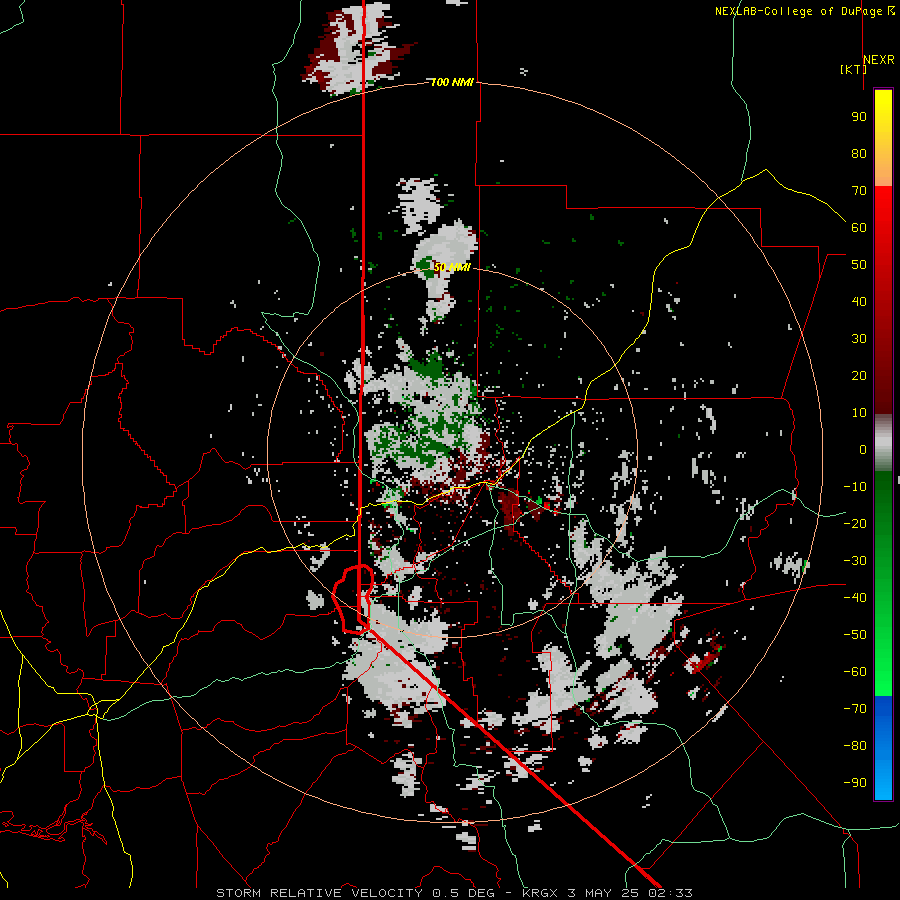The width and height of the screenshot is (900, 900).
Task: Click the NEXR label above the scale
Action: pyautogui.click(x=879, y=60)
